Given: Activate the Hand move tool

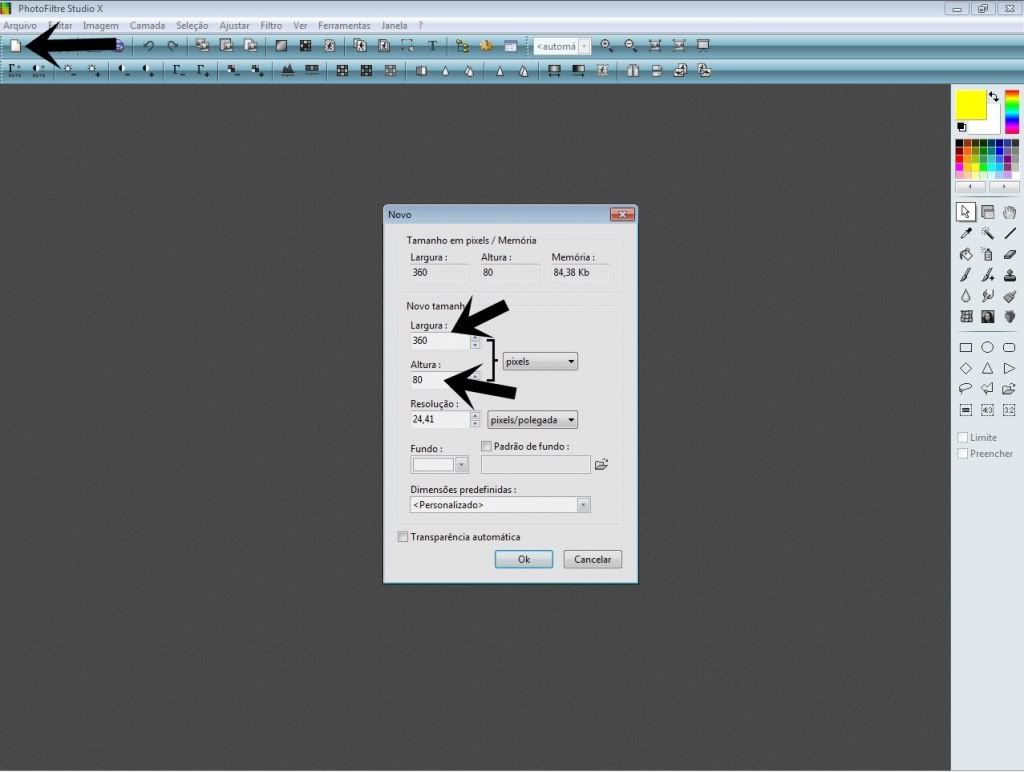Looking at the screenshot, I should click(1009, 212).
